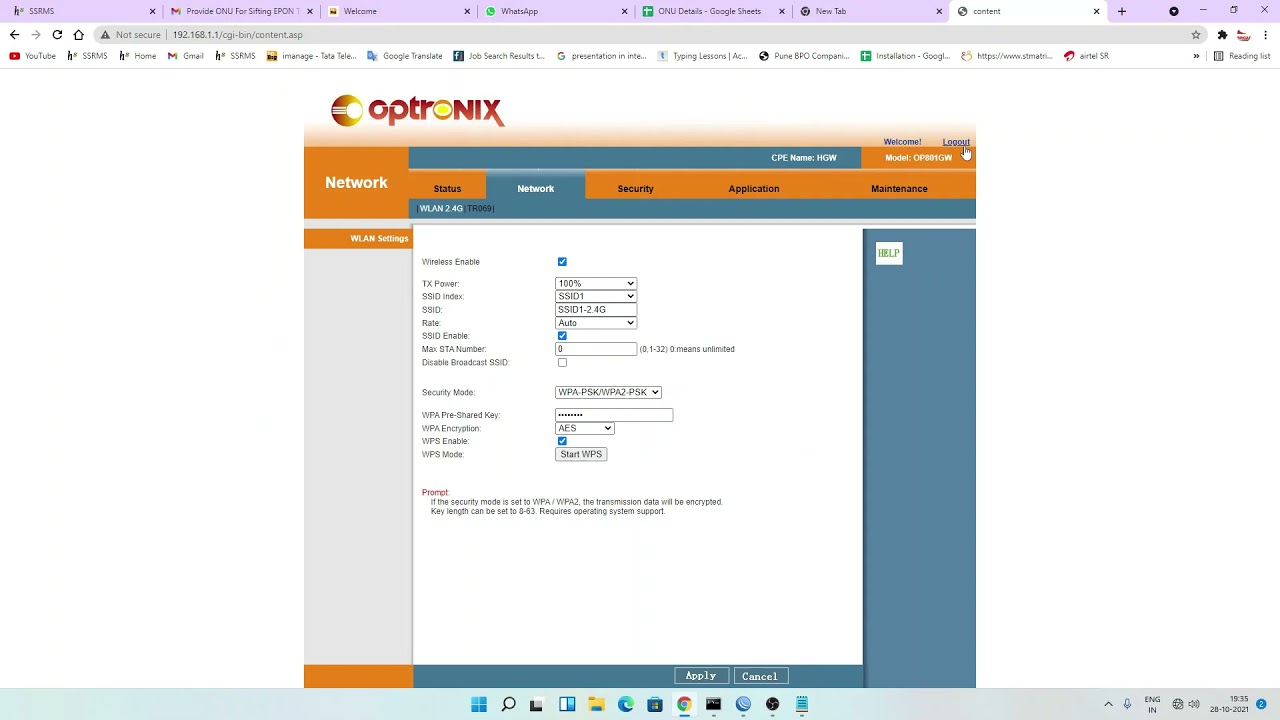Go to browser home page icon

point(78,34)
